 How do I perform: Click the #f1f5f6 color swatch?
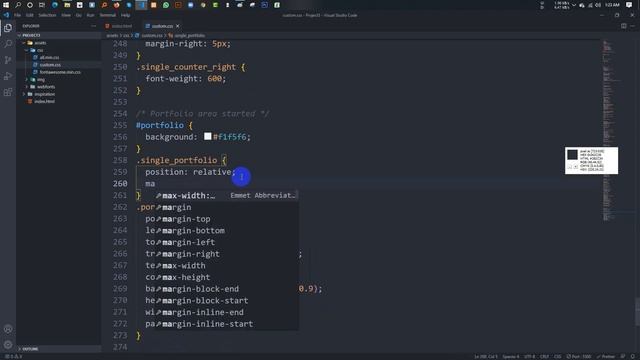coord(208,136)
